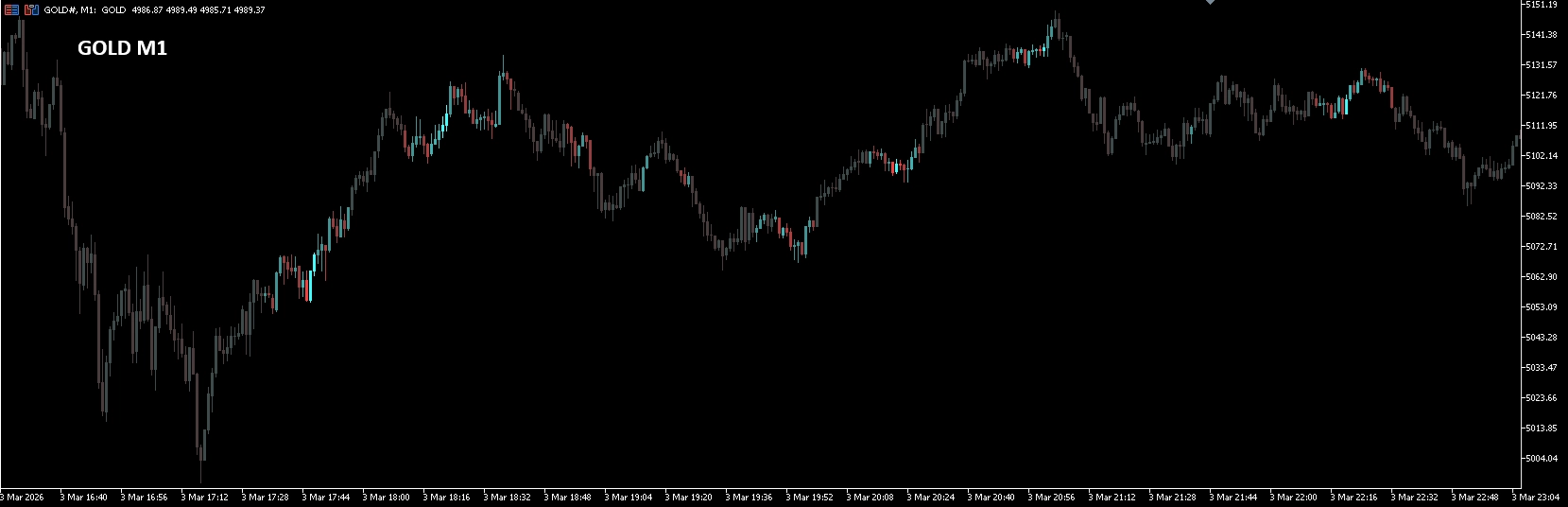Click the 5043.28 price scale label
The image size is (1568, 507).
tap(1541, 338)
